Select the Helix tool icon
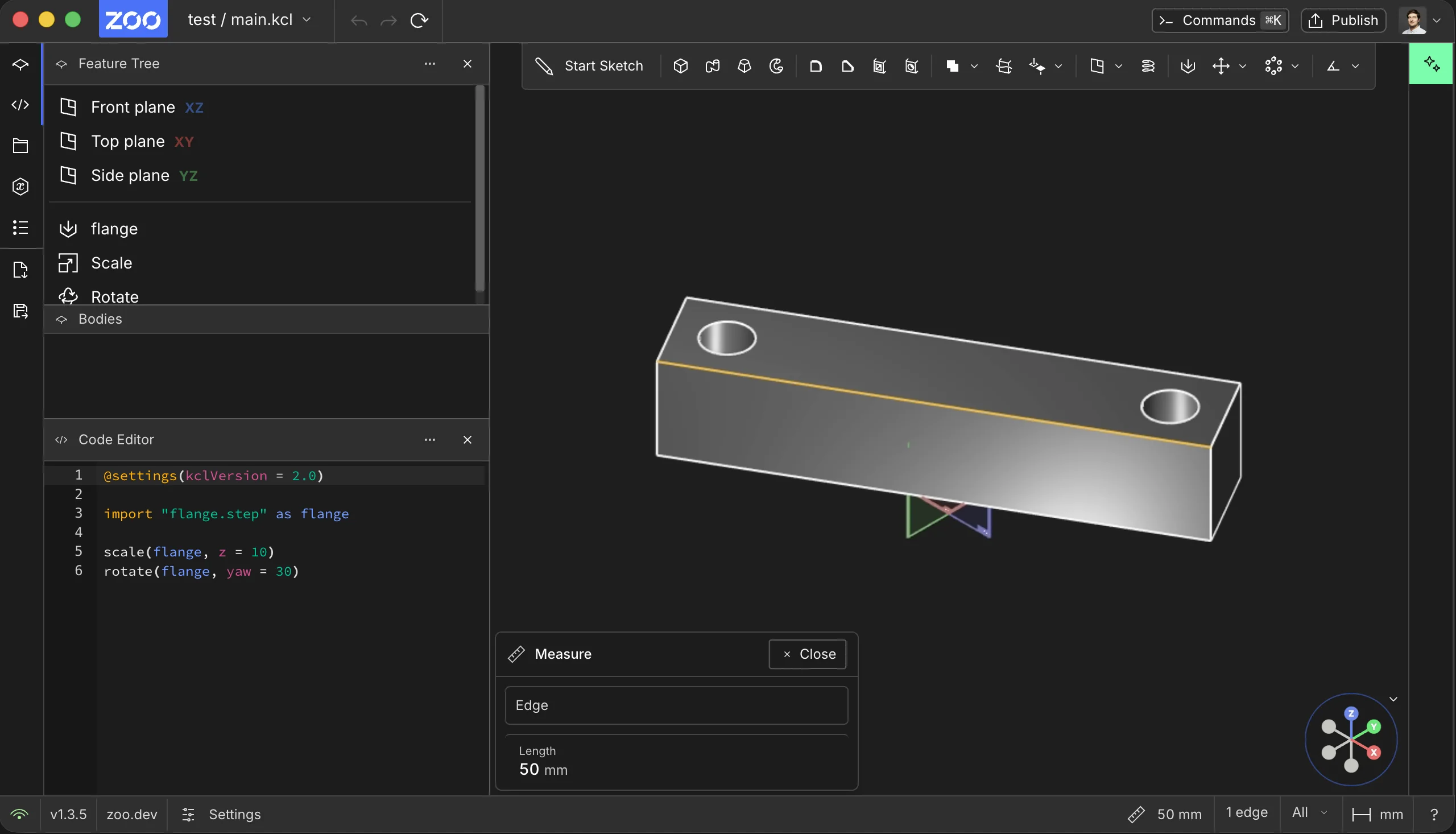 1148,66
